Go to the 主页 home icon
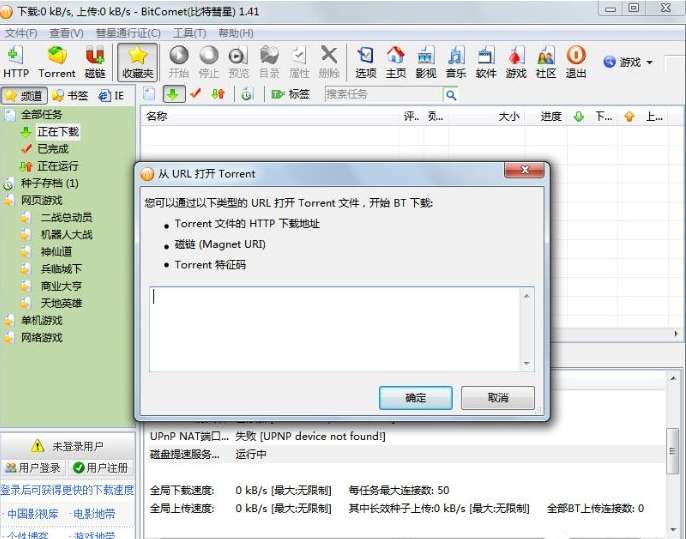The height and width of the screenshot is (539, 686). click(x=396, y=62)
